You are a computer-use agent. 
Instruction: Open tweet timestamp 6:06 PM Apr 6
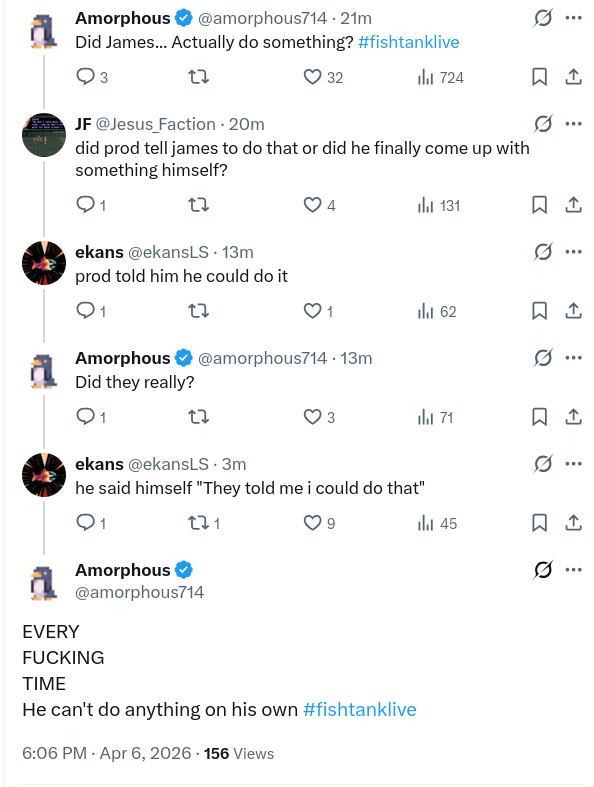tap(106, 753)
